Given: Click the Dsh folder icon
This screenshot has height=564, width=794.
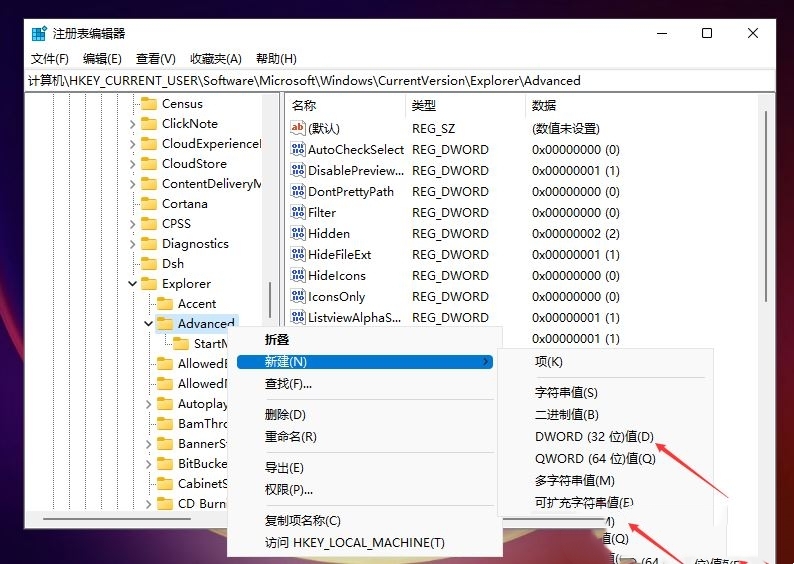Looking at the screenshot, I should tap(149, 263).
